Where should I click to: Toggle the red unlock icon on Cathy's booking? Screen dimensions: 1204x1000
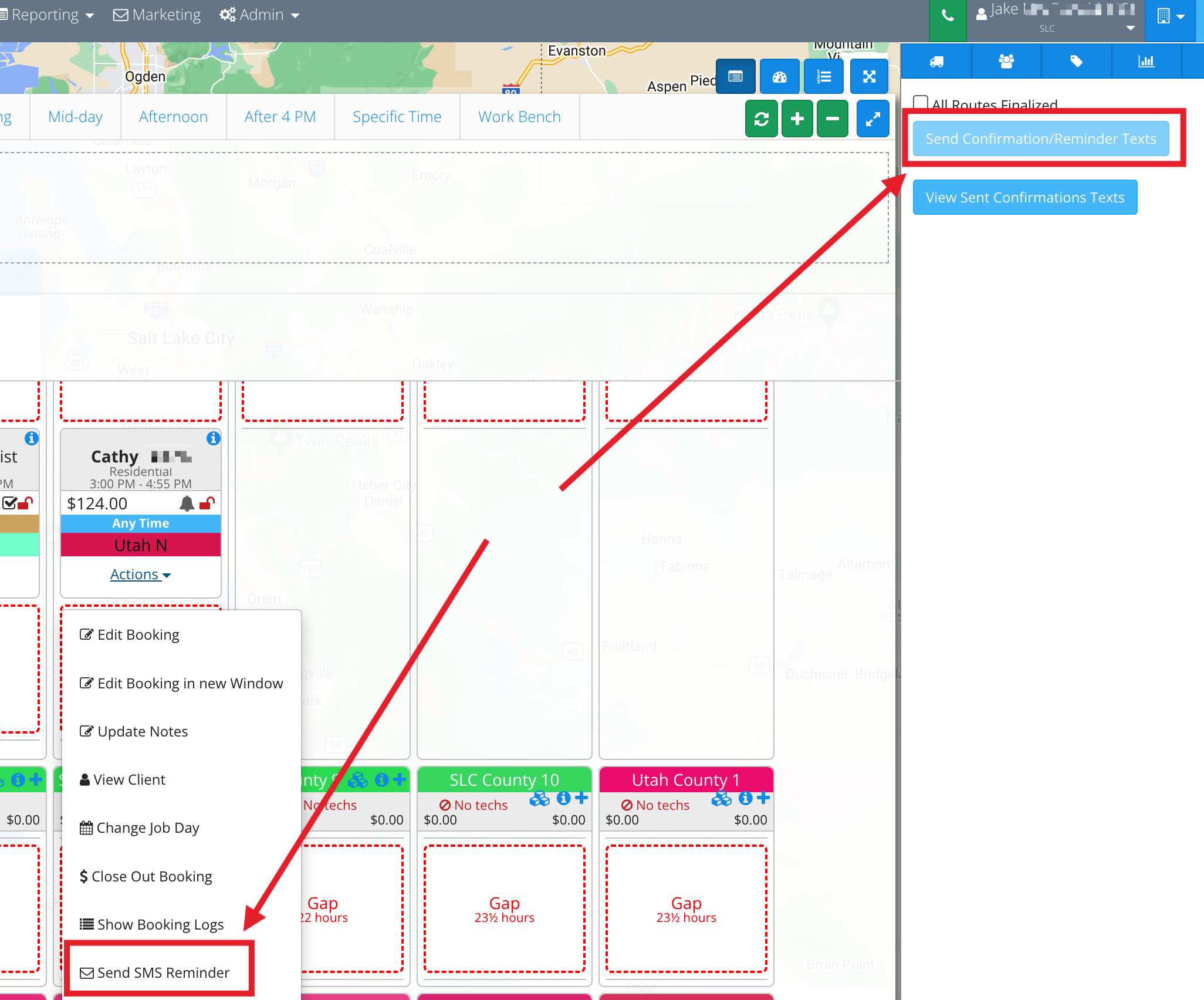(207, 503)
